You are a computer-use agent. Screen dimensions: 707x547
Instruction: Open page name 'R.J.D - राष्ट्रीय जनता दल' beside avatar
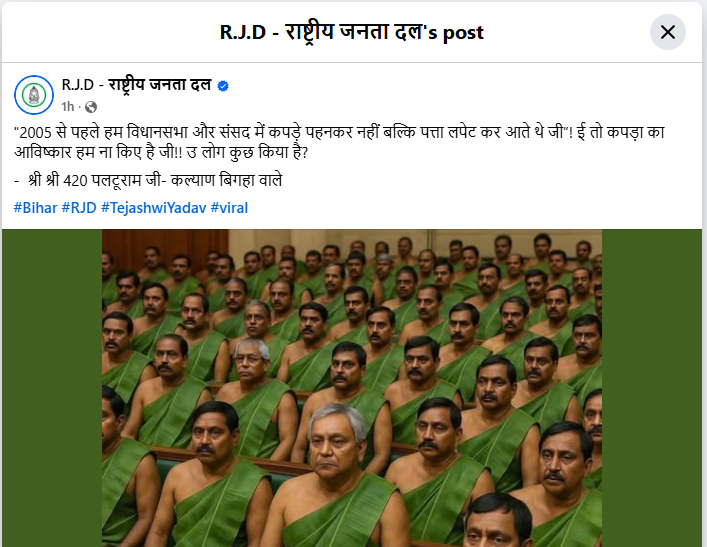point(136,85)
